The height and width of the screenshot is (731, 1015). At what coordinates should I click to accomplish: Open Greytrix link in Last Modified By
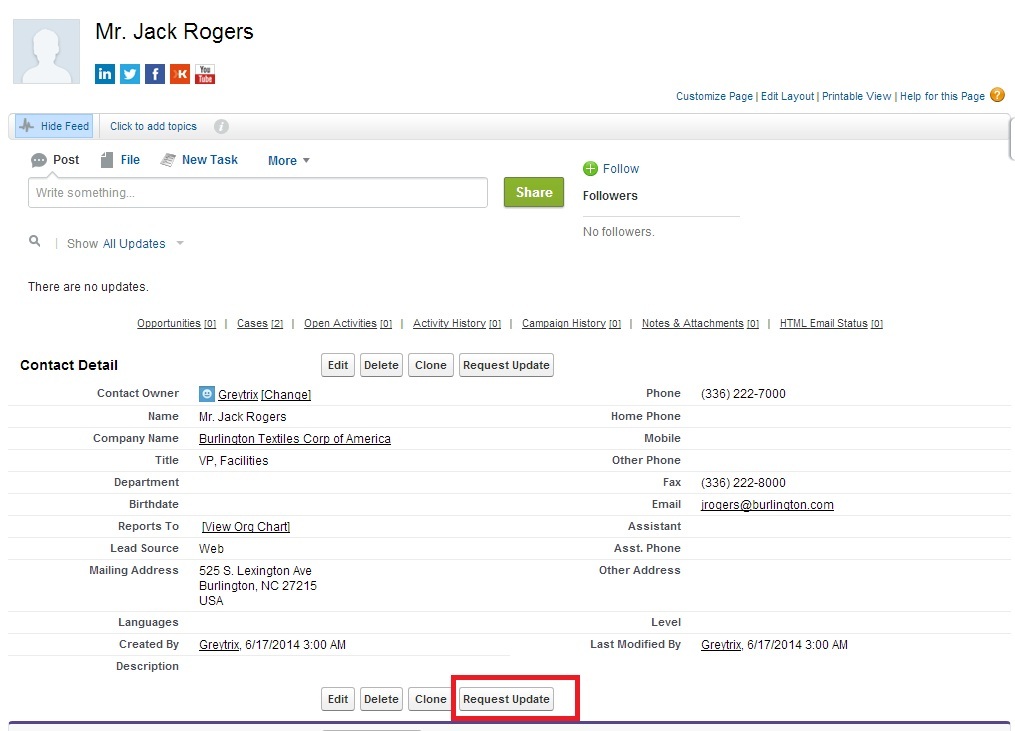click(721, 644)
